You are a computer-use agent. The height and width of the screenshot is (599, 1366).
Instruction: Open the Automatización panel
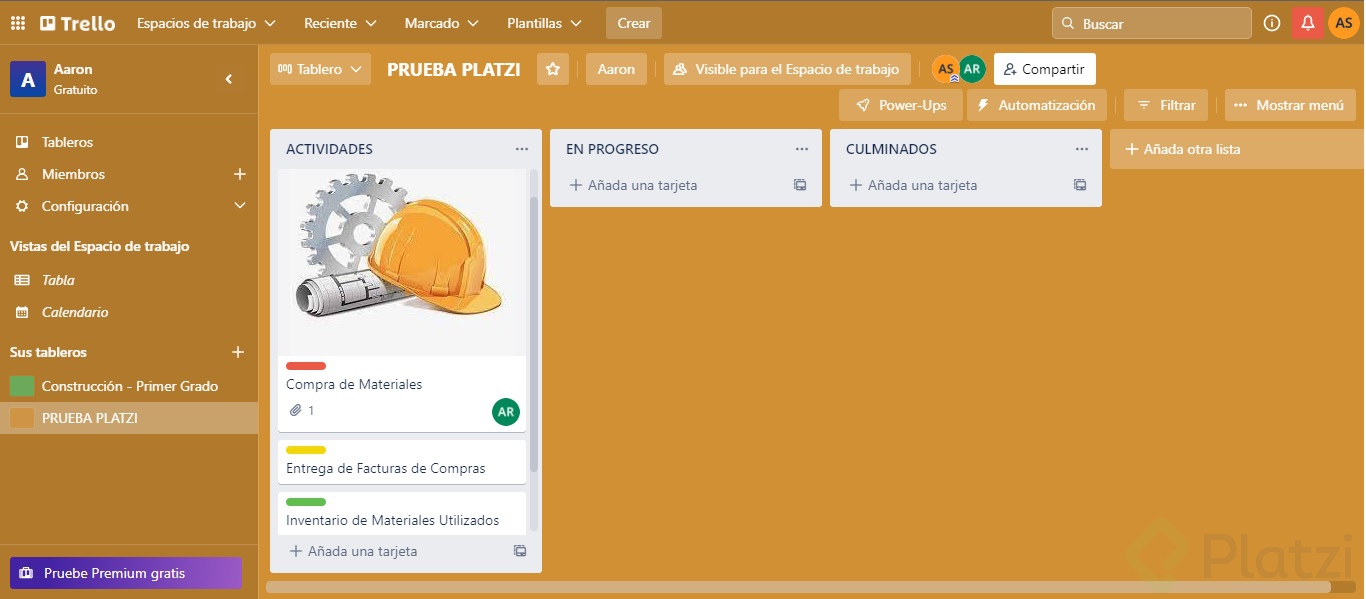click(x=1036, y=104)
